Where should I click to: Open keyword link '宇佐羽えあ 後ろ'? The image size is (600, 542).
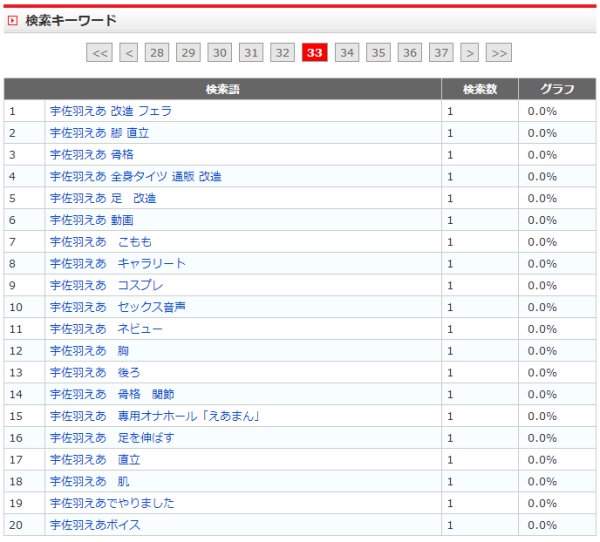[95, 373]
